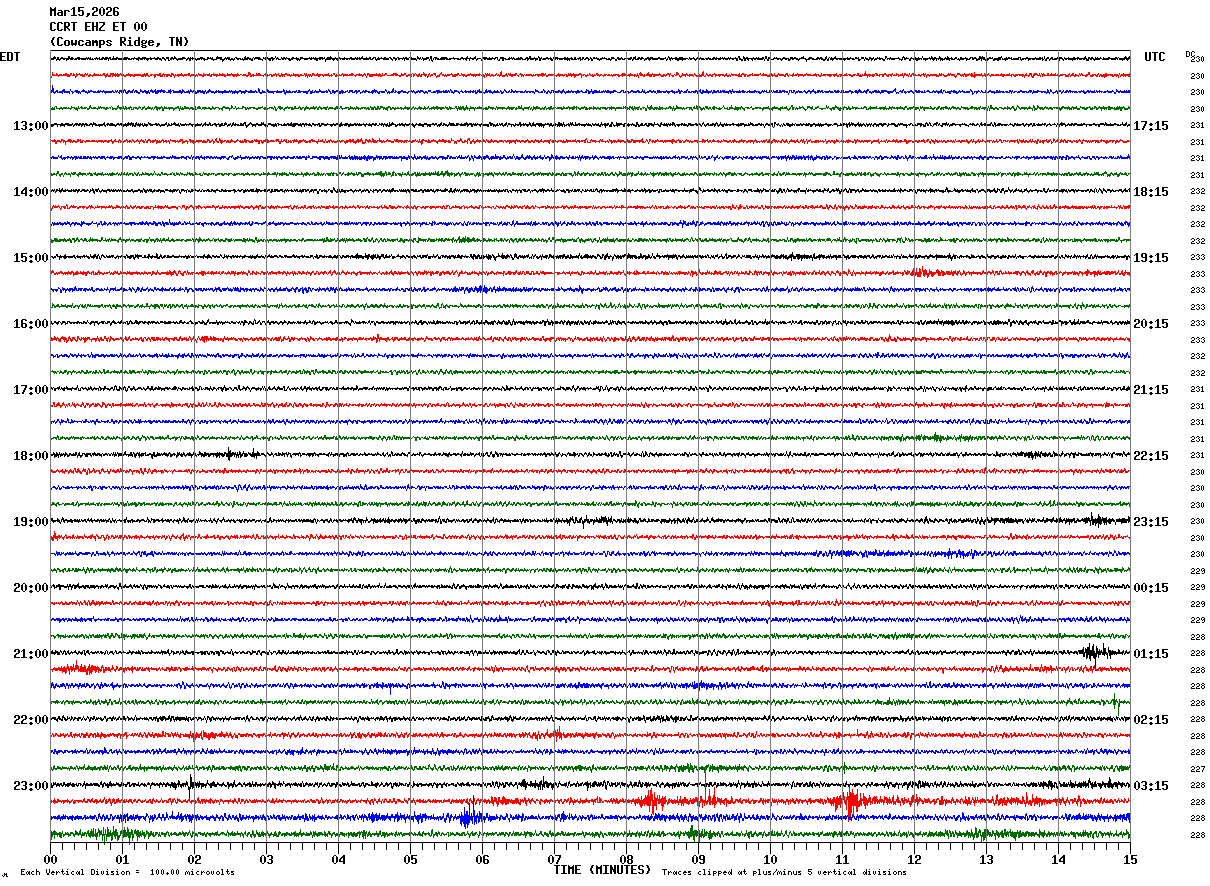
Task: Click the "05" minute tick label
Action: point(411,859)
